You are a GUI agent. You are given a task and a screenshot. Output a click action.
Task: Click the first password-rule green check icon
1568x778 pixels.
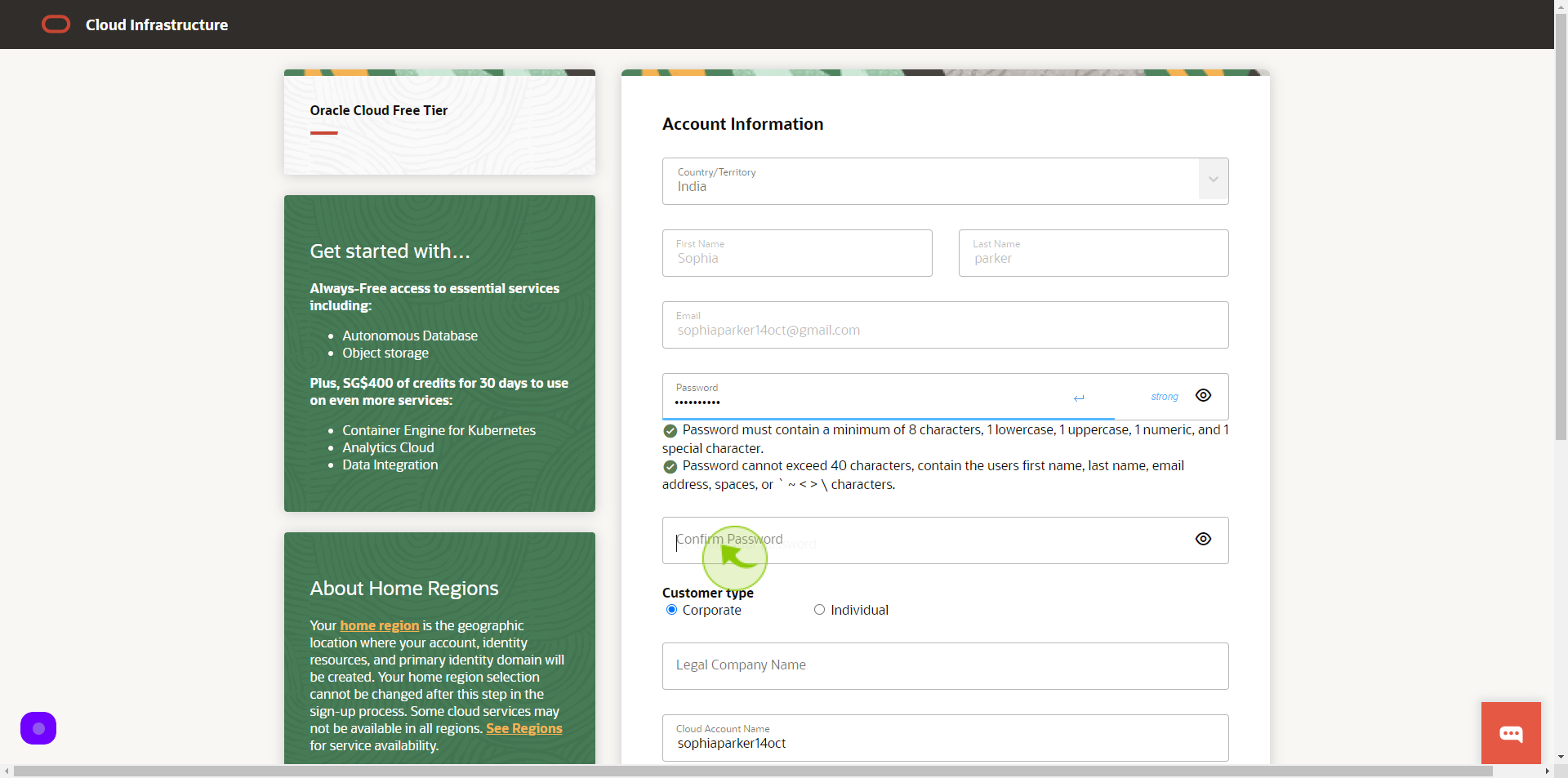670,430
